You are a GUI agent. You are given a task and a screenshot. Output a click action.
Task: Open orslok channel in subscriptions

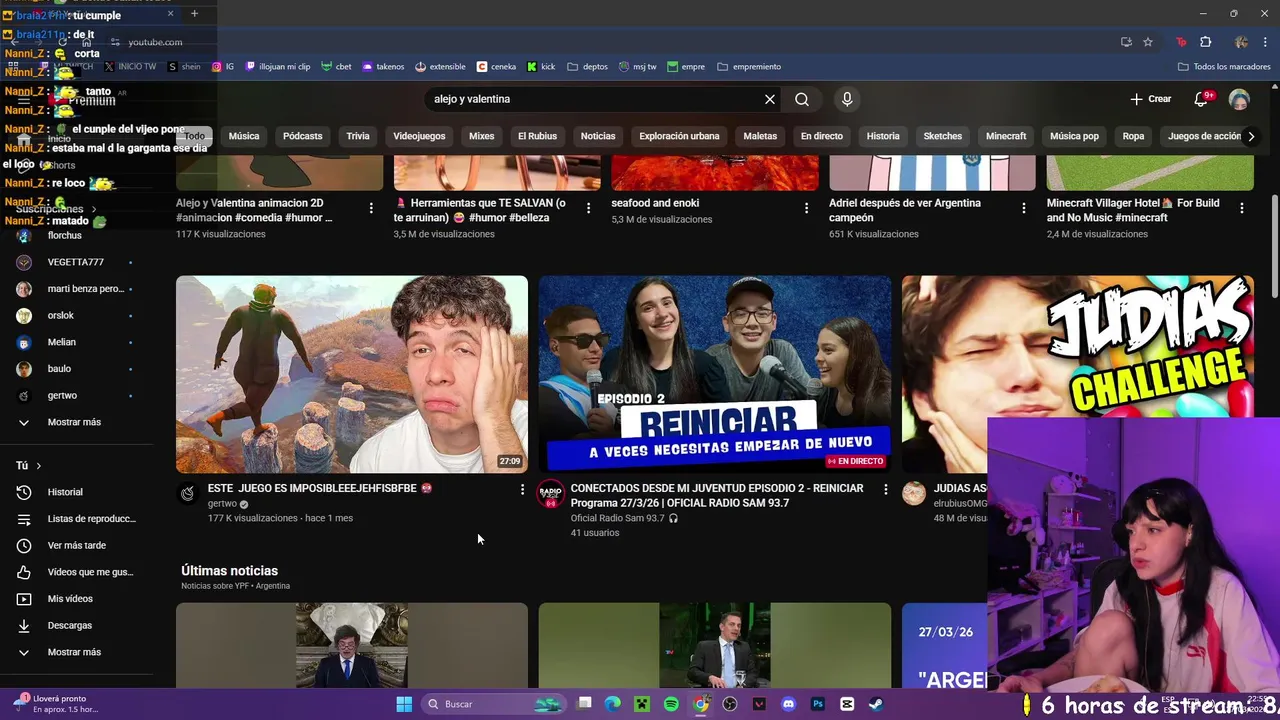click(60, 315)
